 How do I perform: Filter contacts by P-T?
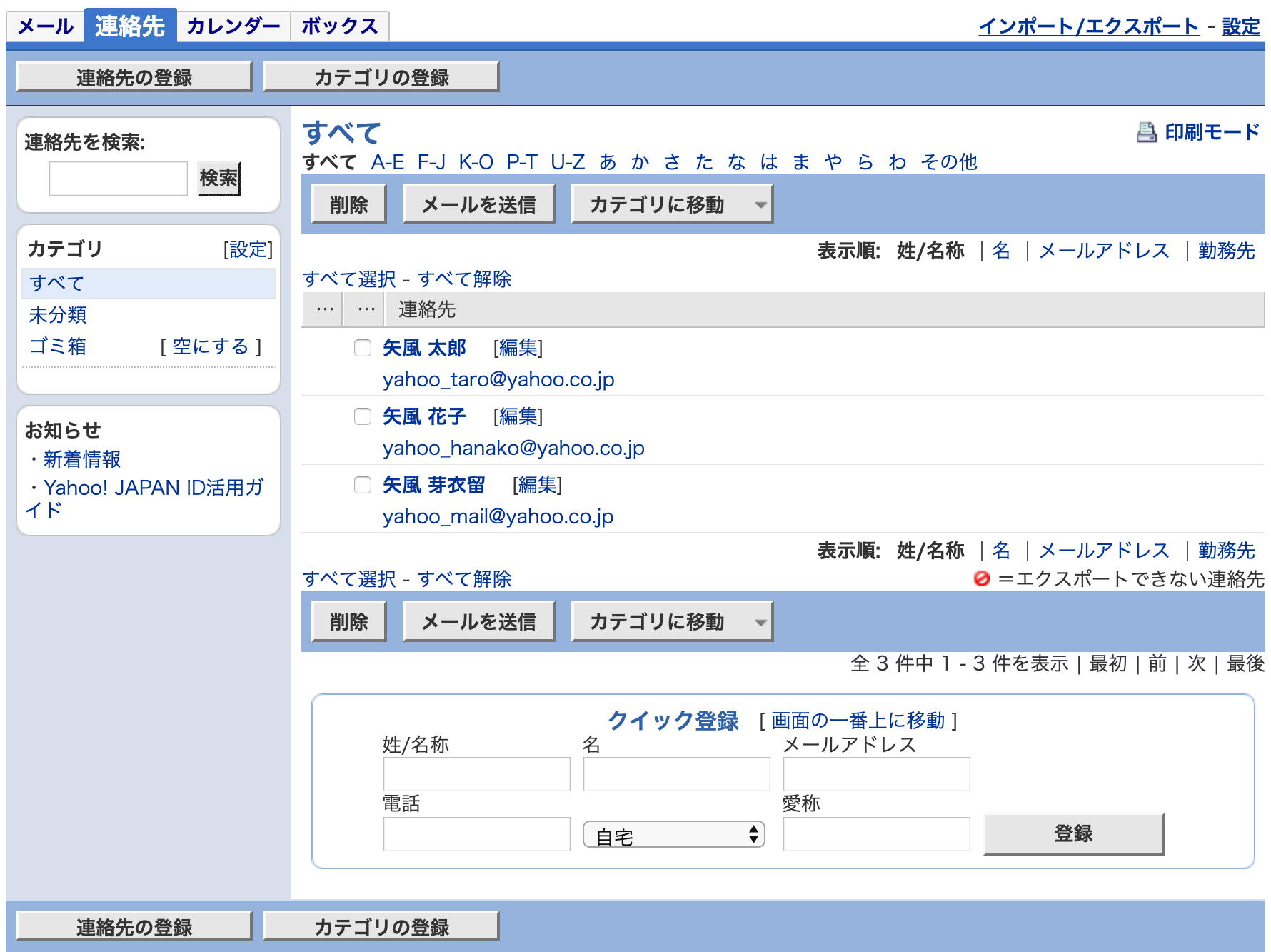pyautogui.click(x=522, y=162)
